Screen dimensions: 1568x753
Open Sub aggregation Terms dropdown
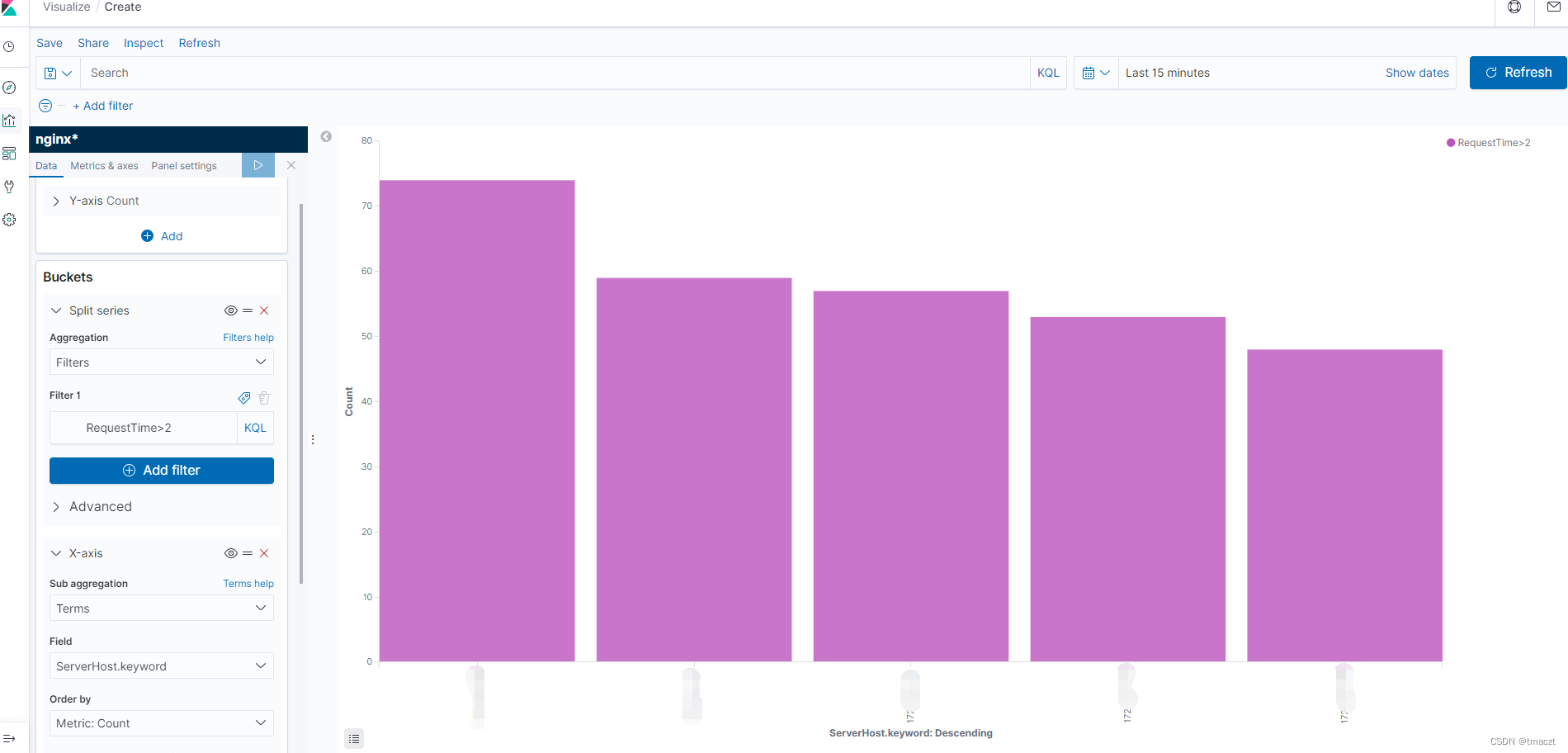(x=162, y=608)
